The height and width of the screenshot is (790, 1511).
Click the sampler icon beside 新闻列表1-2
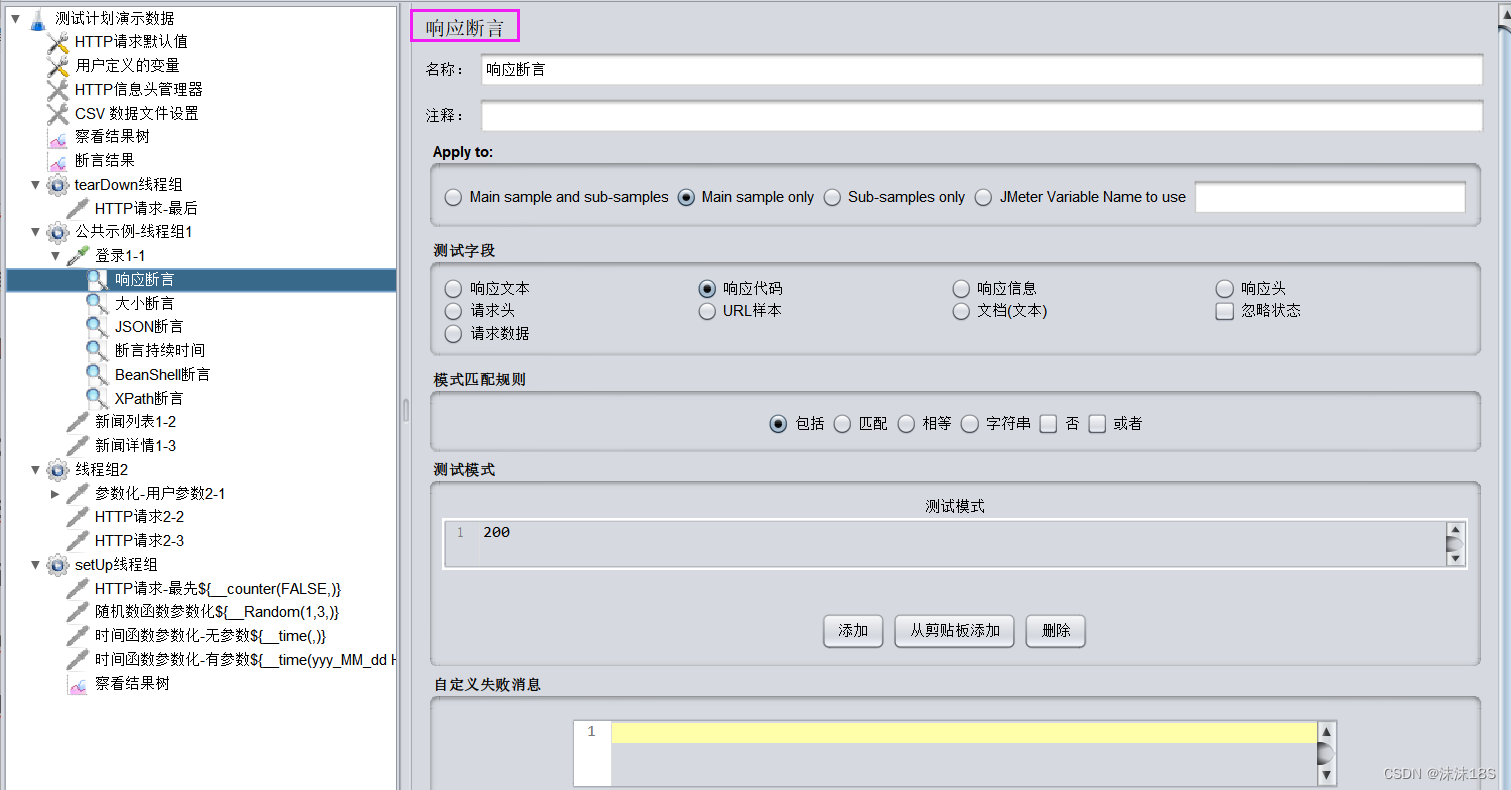coord(78,422)
